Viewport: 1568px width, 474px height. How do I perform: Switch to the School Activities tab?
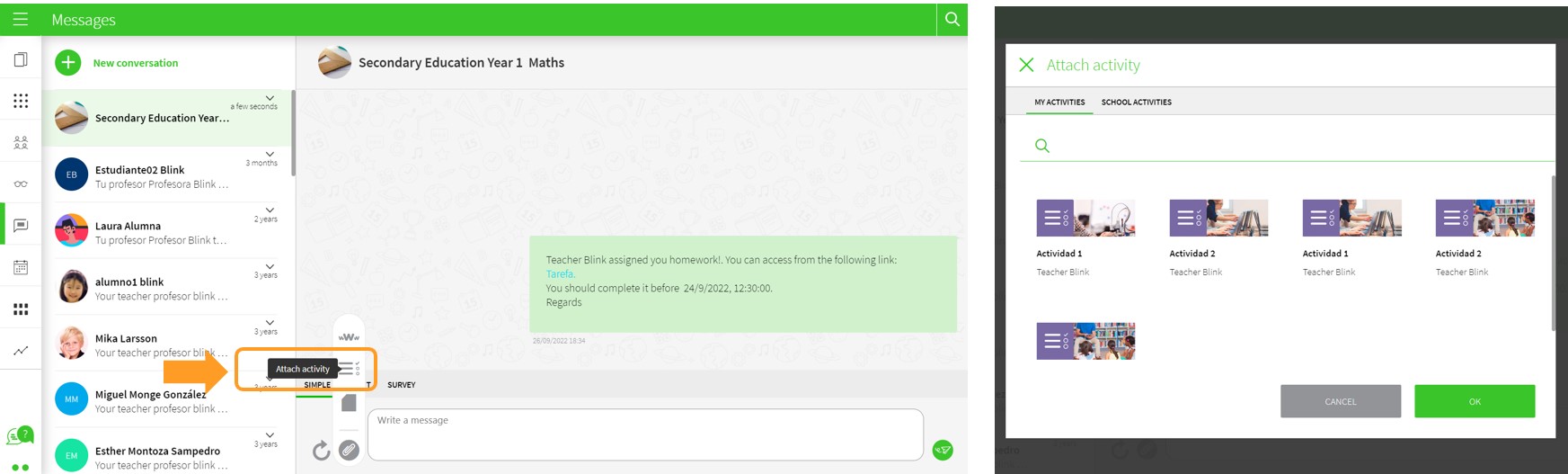pyautogui.click(x=1136, y=103)
